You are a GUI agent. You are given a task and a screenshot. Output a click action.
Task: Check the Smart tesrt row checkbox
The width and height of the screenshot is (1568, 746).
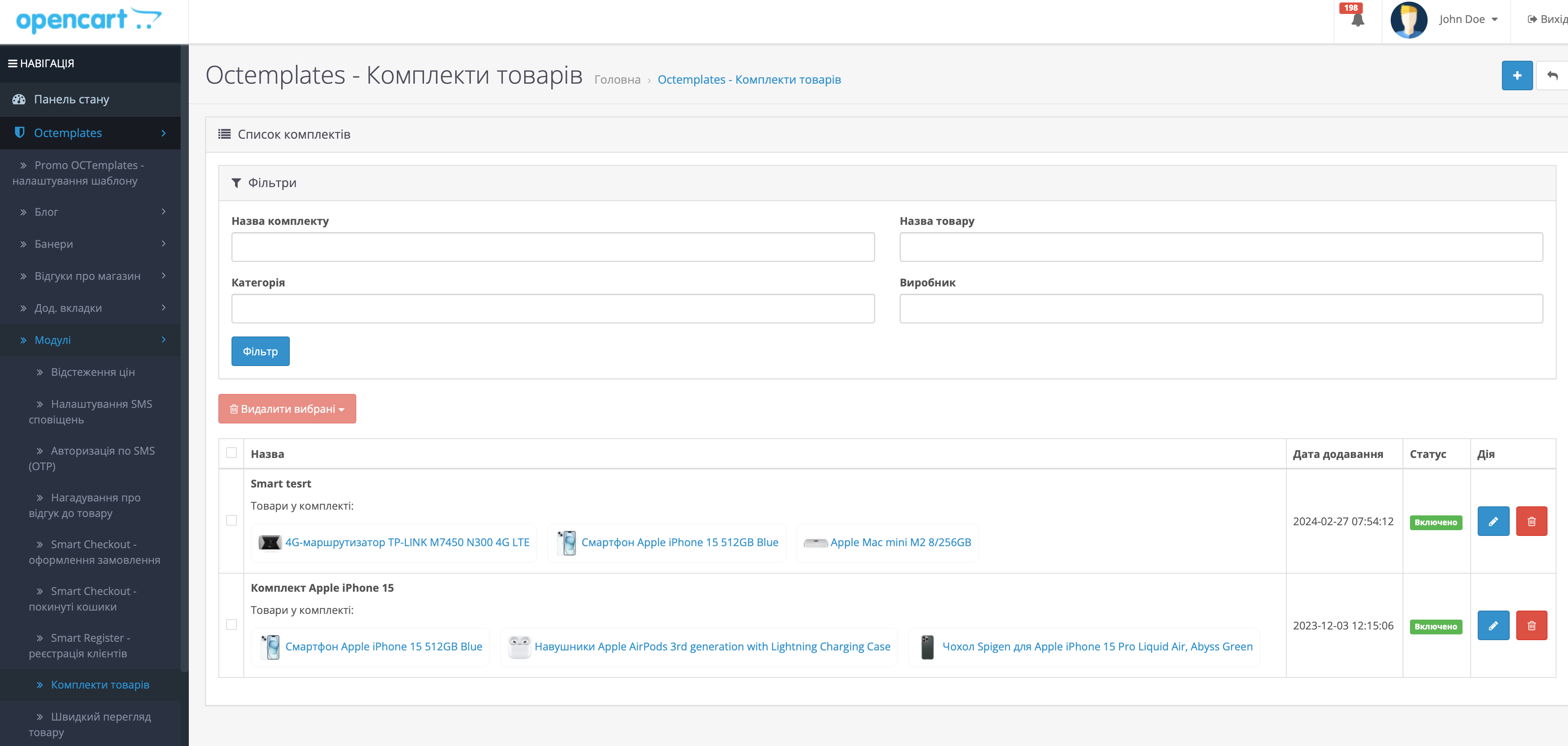(232, 520)
